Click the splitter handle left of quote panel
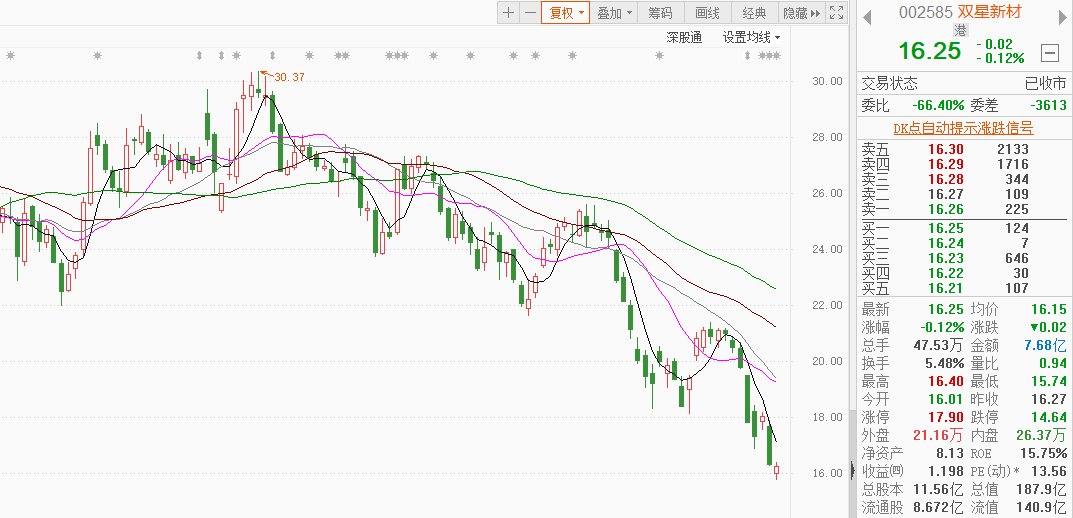 [852, 470]
